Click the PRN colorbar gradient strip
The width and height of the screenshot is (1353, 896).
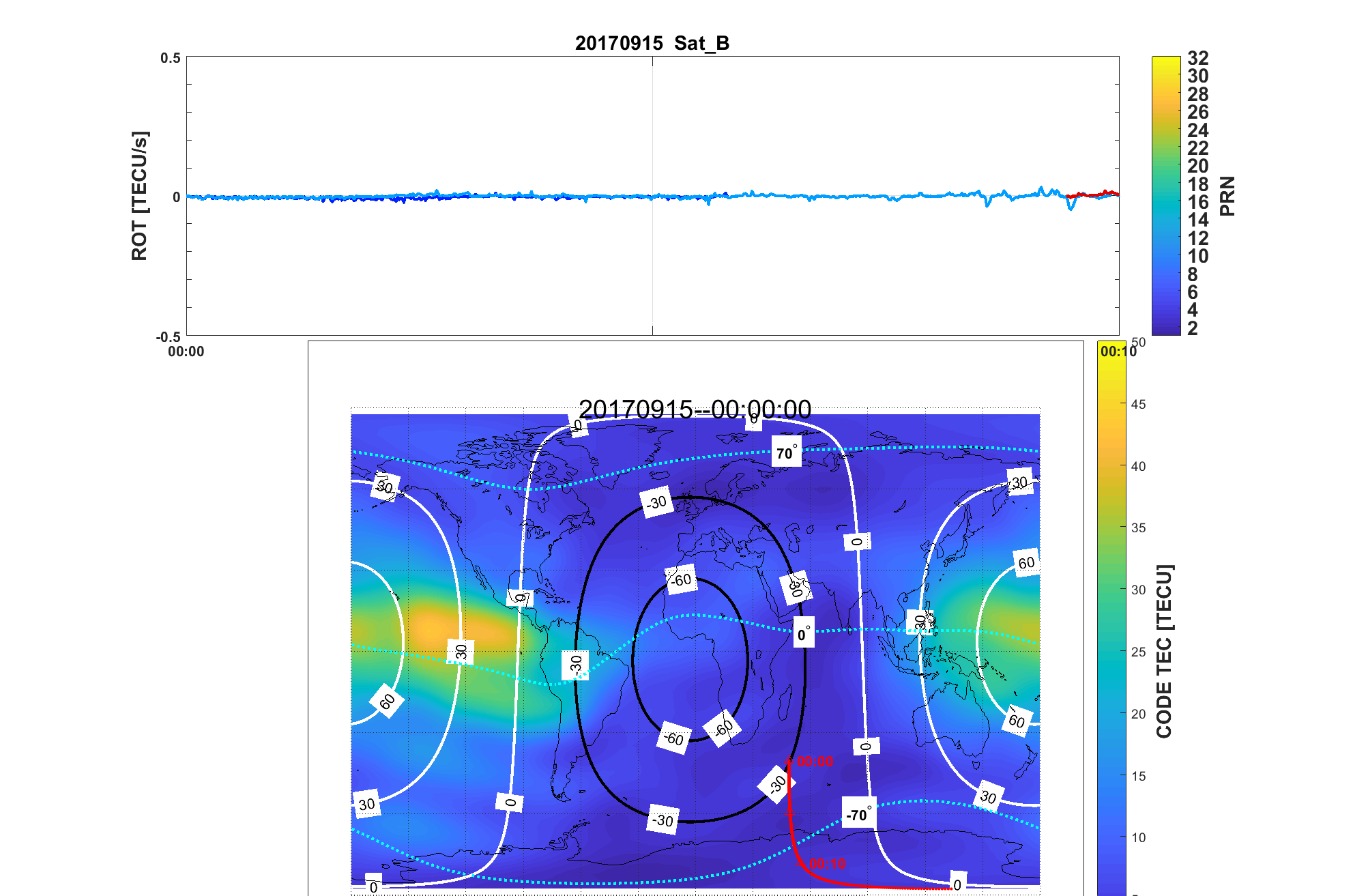[1165, 196]
